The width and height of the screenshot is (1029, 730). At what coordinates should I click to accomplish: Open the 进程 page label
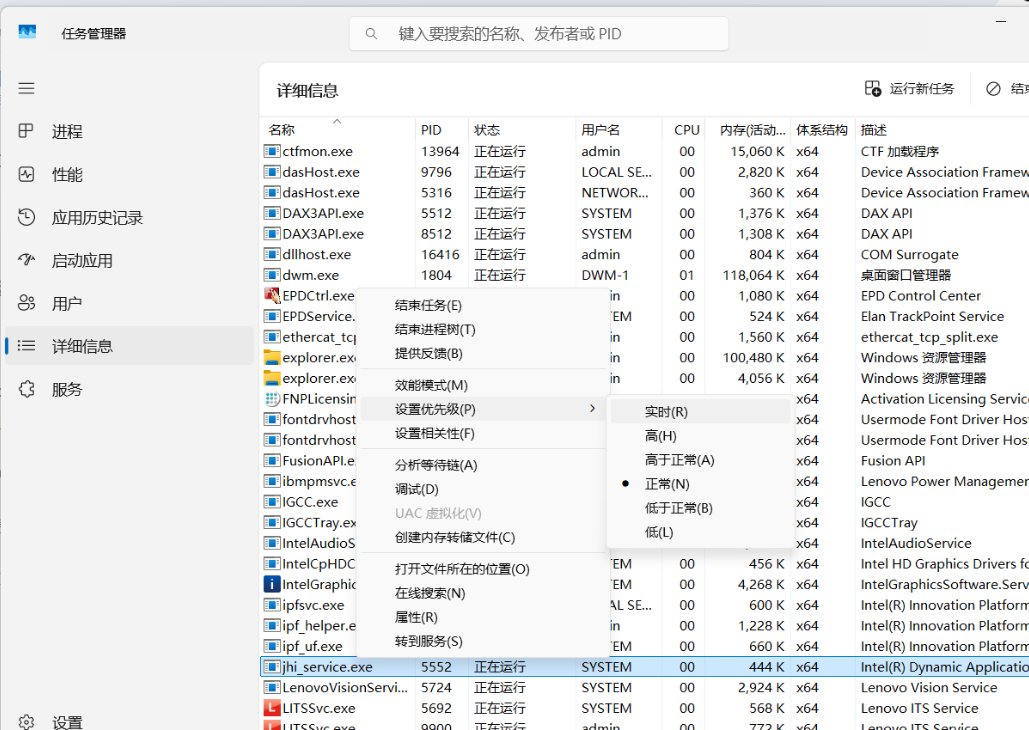pos(68,132)
